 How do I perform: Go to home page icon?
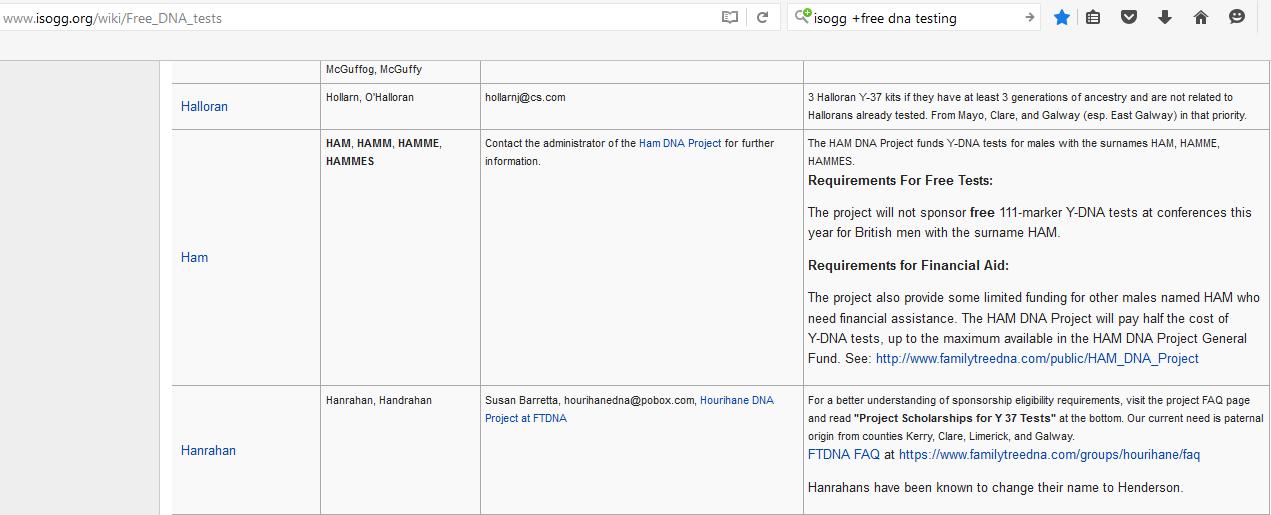coord(1201,17)
